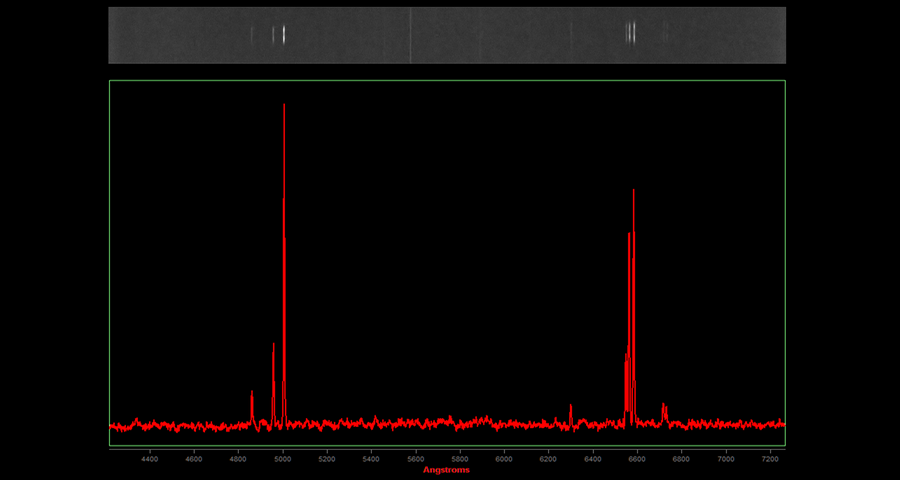This screenshot has height=480, width=900.
Task: Click the 6600 axis tick label
Action: click(637, 459)
